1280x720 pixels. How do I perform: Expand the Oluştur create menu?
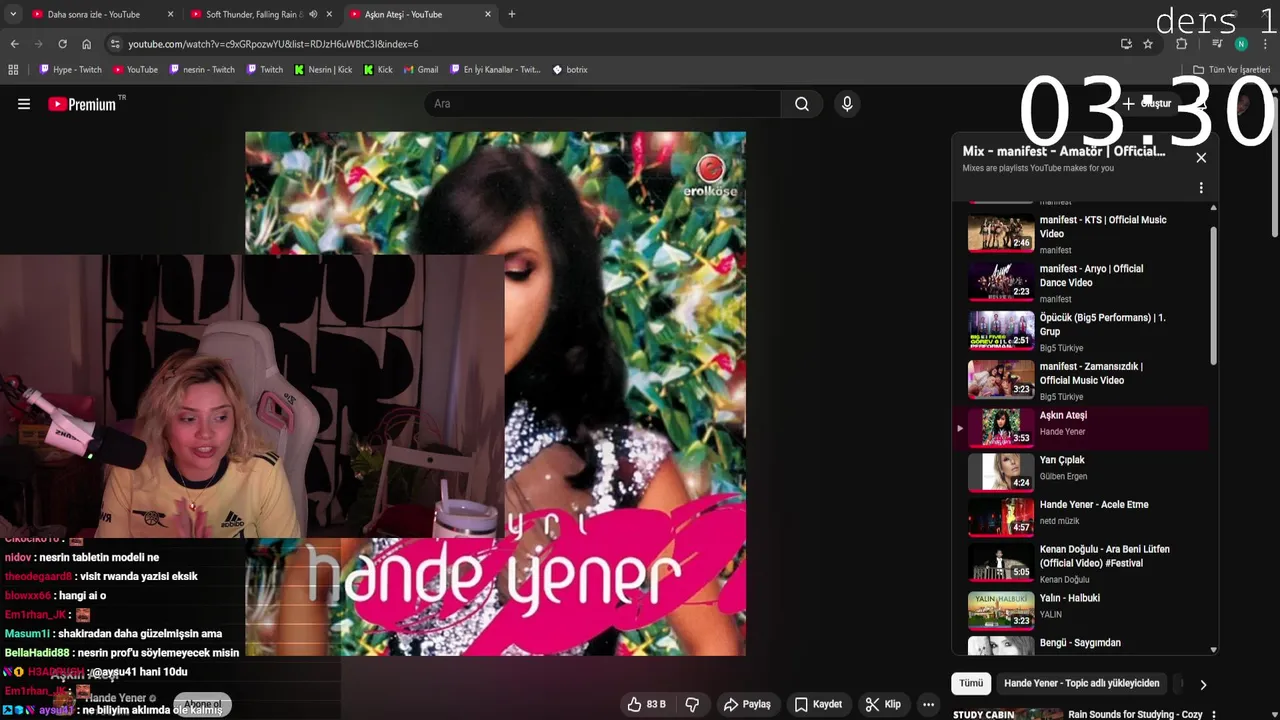click(x=1147, y=104)
